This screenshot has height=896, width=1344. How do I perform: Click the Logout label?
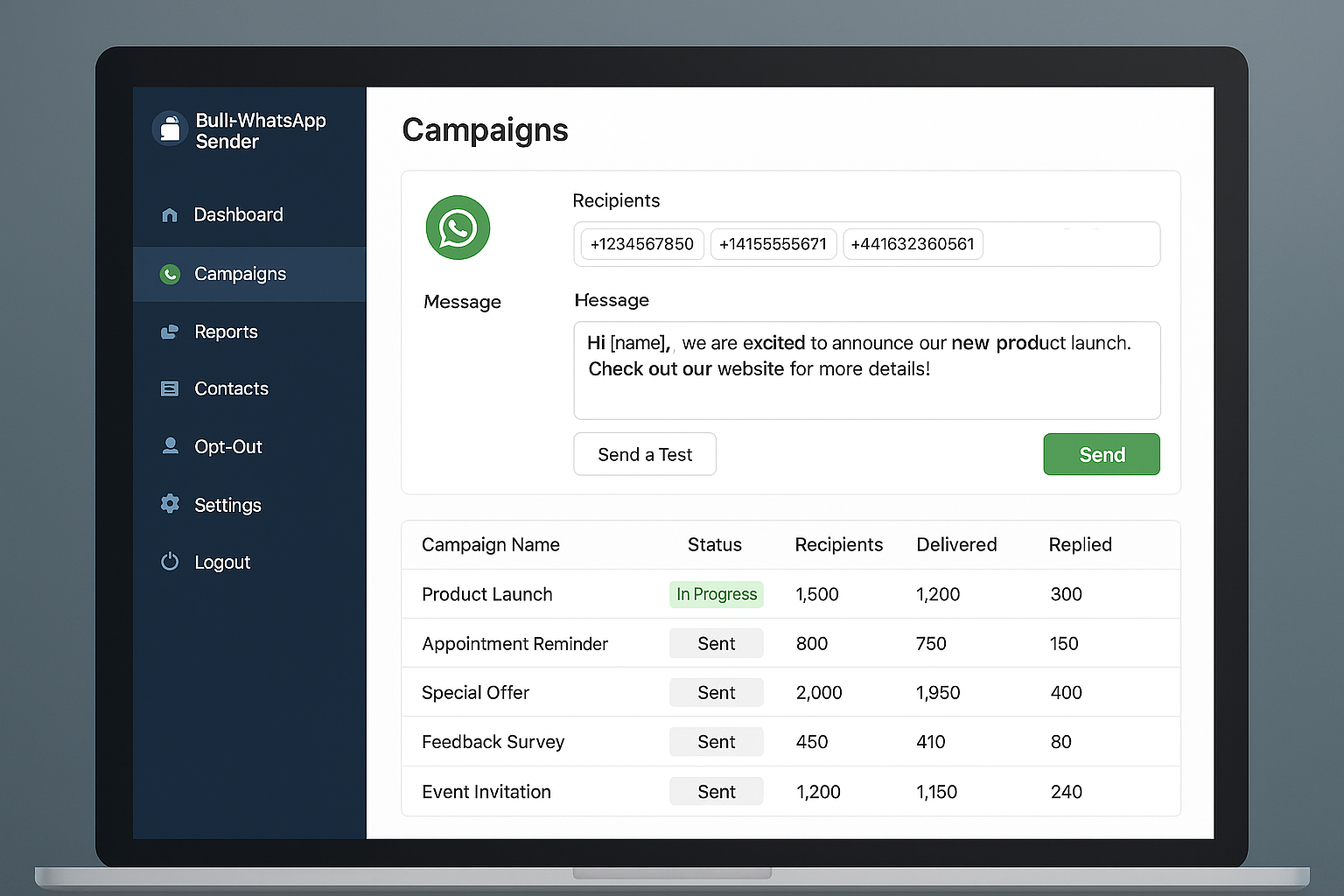click(222, 563)
